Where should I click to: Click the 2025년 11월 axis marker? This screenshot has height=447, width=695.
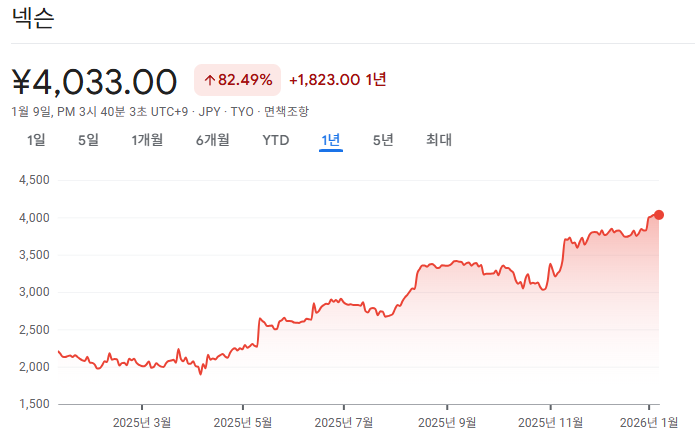coord(550,421)
